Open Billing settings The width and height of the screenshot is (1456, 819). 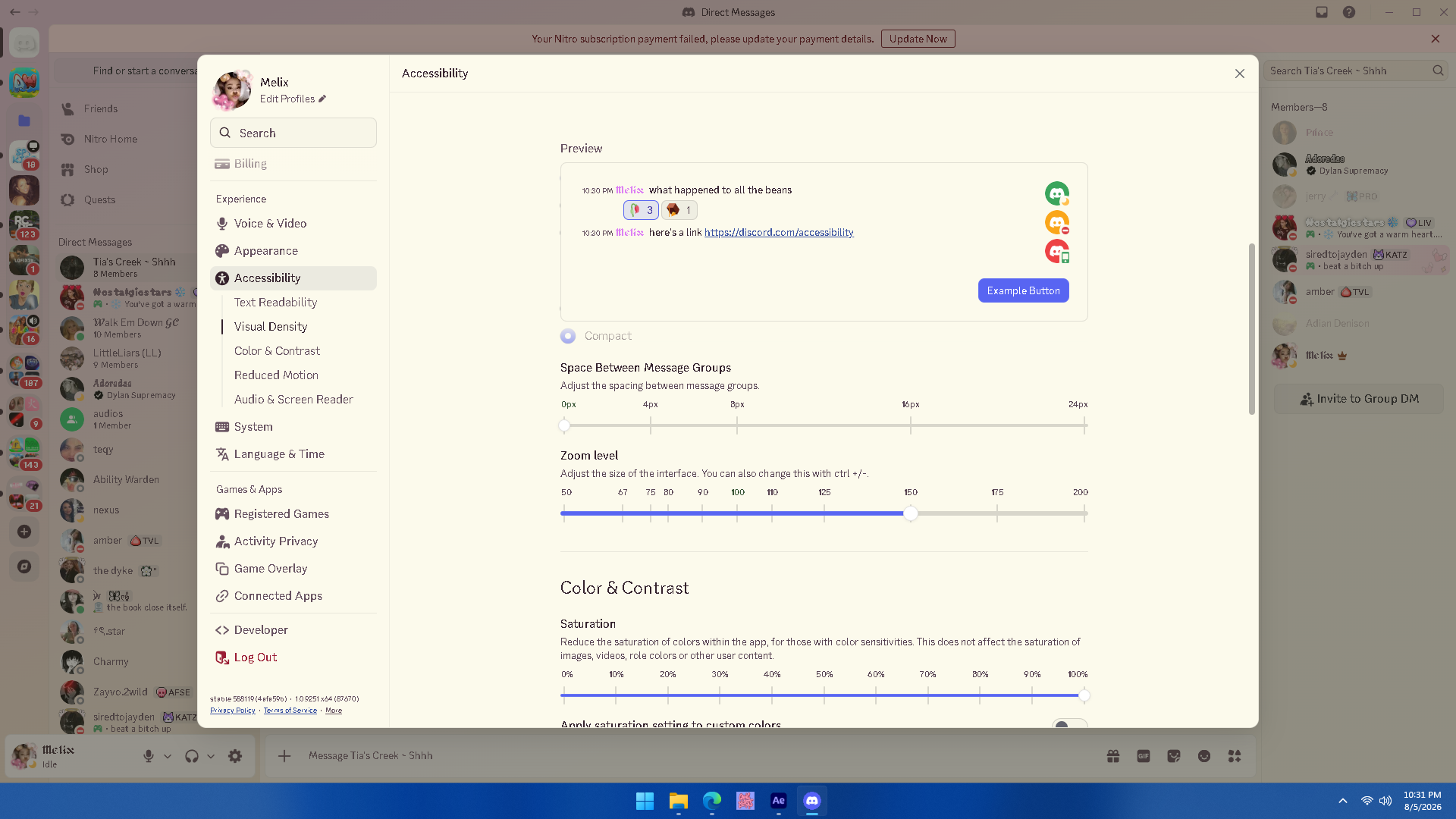(293, 164)
